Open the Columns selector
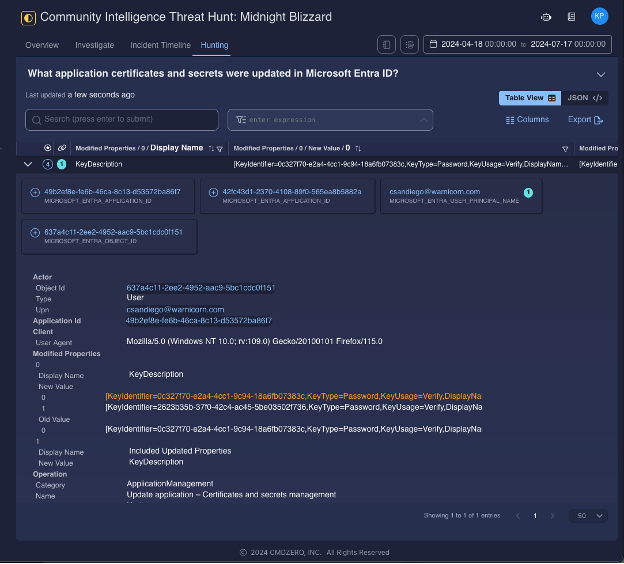Viewport: 624px width, 564px height. [527, 120]
